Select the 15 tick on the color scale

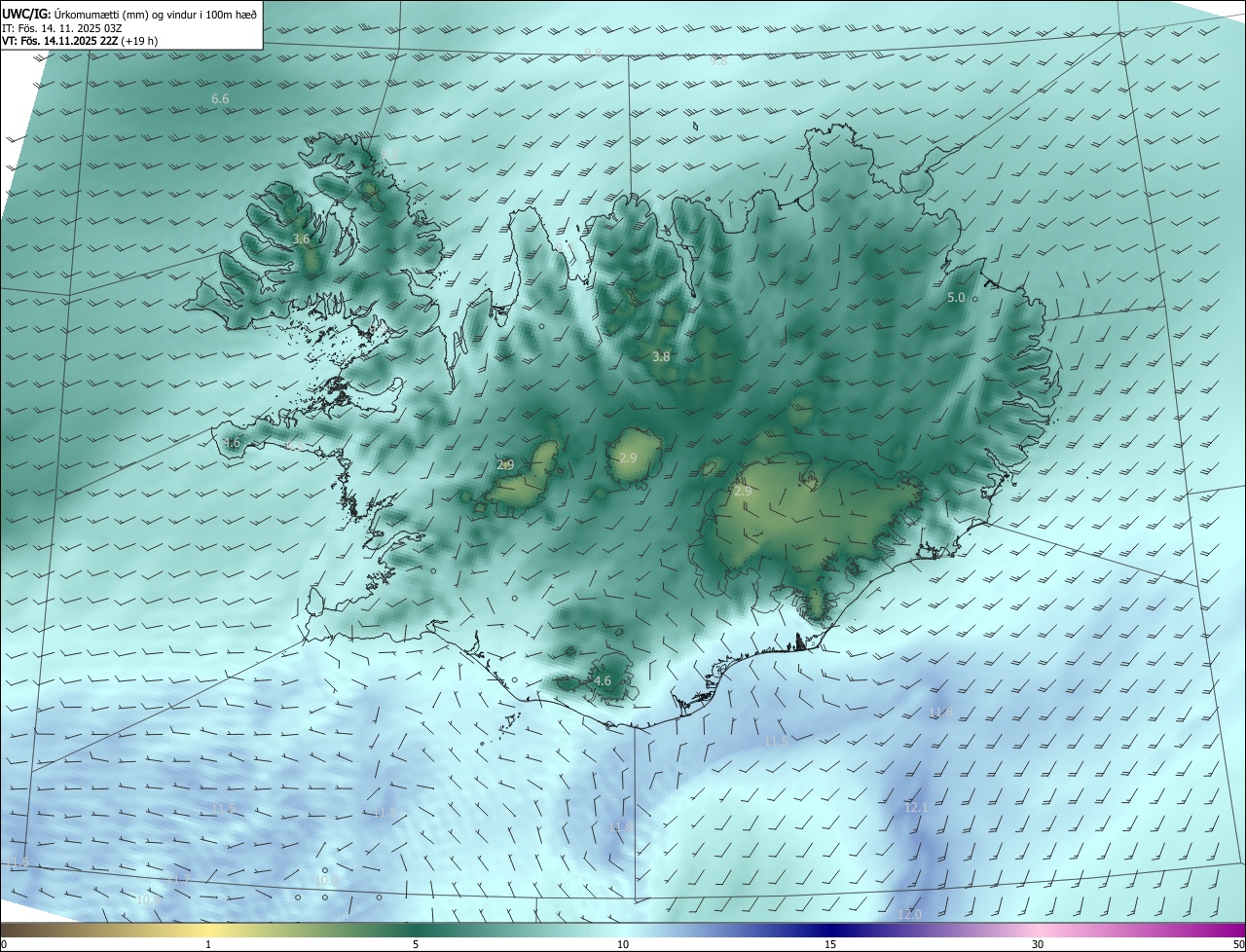point(830,944)
